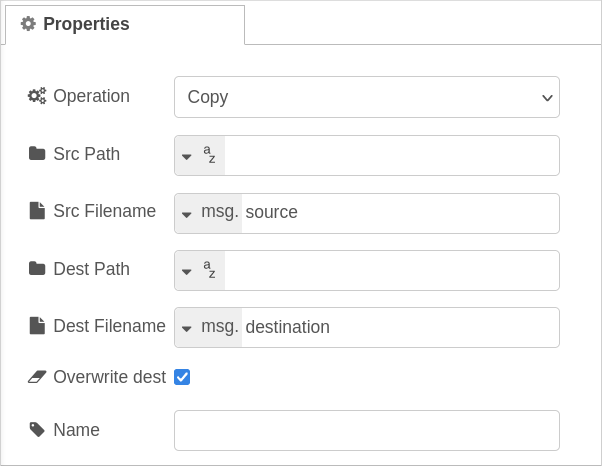602x466 pixels.
Task: Click the Overwrite dest eraser icon
Action: click(37, 377)
